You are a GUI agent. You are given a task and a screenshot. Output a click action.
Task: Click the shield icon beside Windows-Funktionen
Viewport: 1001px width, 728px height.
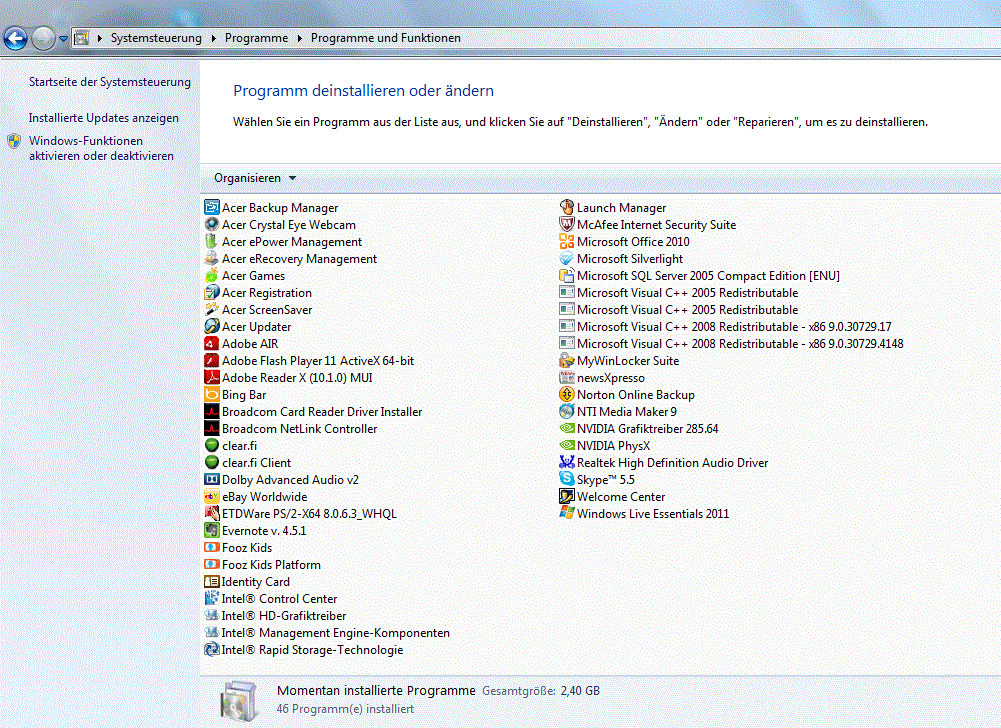click(14, 141)
